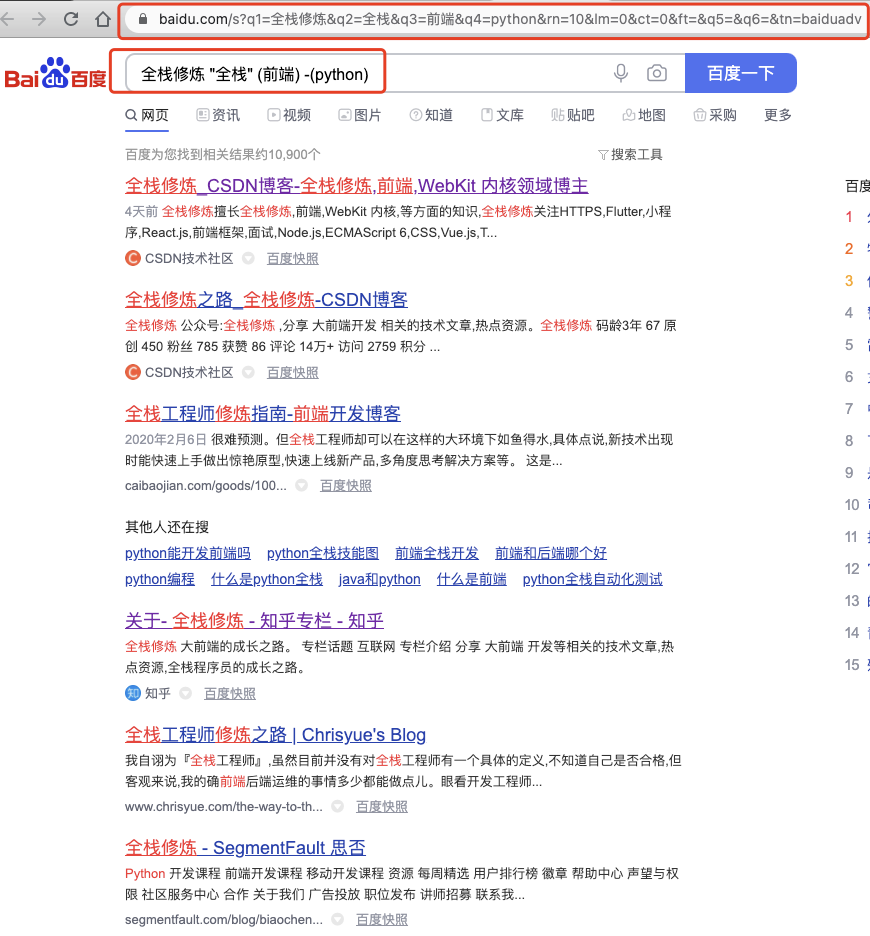Click the magnifier icon on 网页 tab
870x936 pixels.
(x=131, y=115)
